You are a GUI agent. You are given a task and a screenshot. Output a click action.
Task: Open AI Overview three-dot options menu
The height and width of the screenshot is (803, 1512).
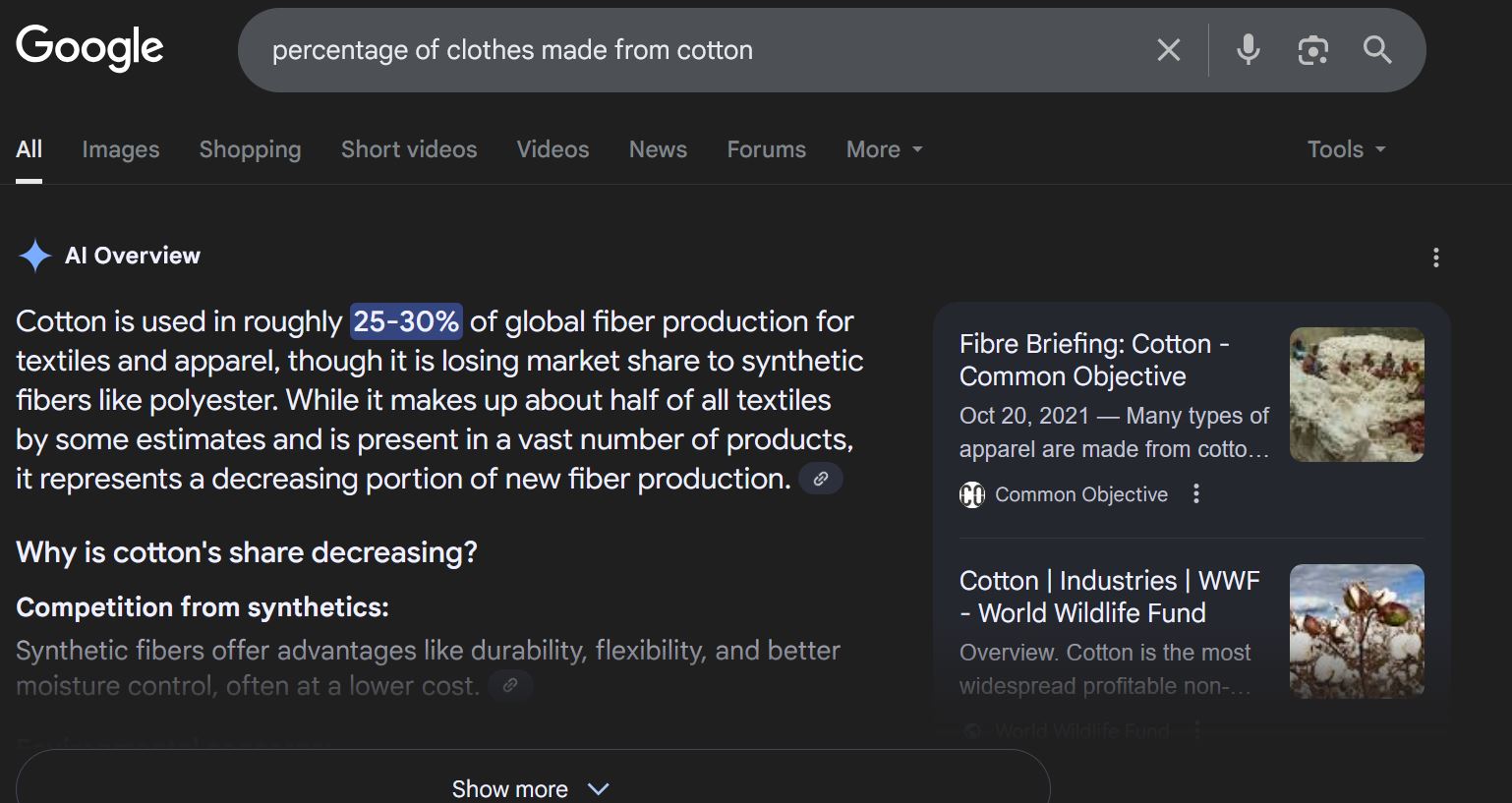pyautogui.click(x=1435, y=258)
